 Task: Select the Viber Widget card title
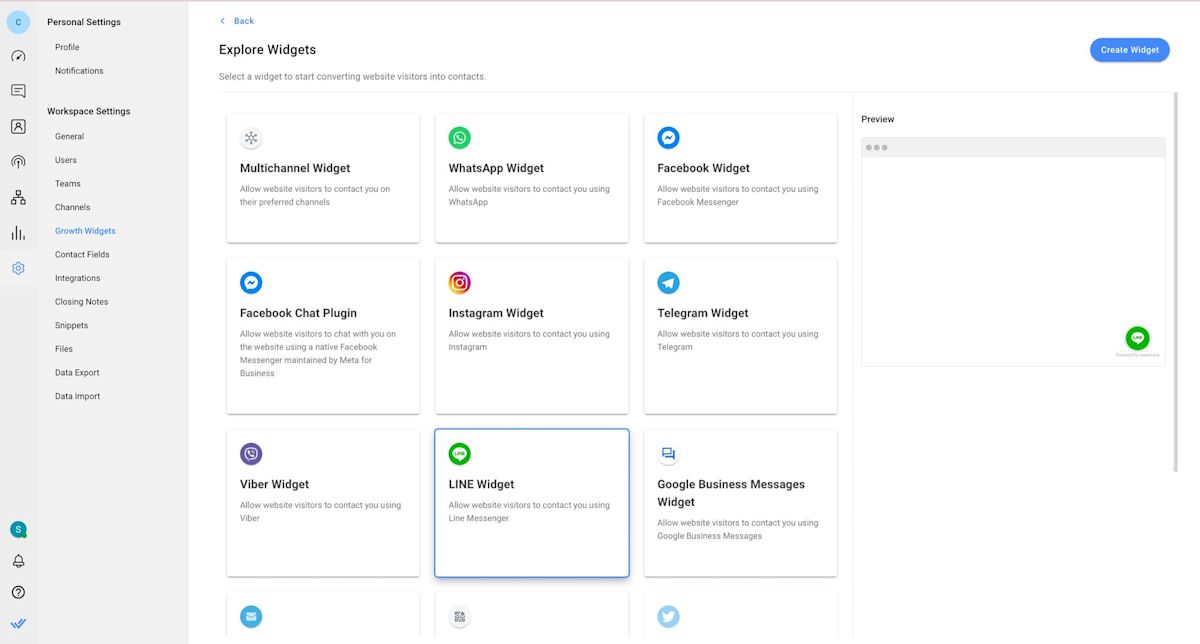pos(274,484)
